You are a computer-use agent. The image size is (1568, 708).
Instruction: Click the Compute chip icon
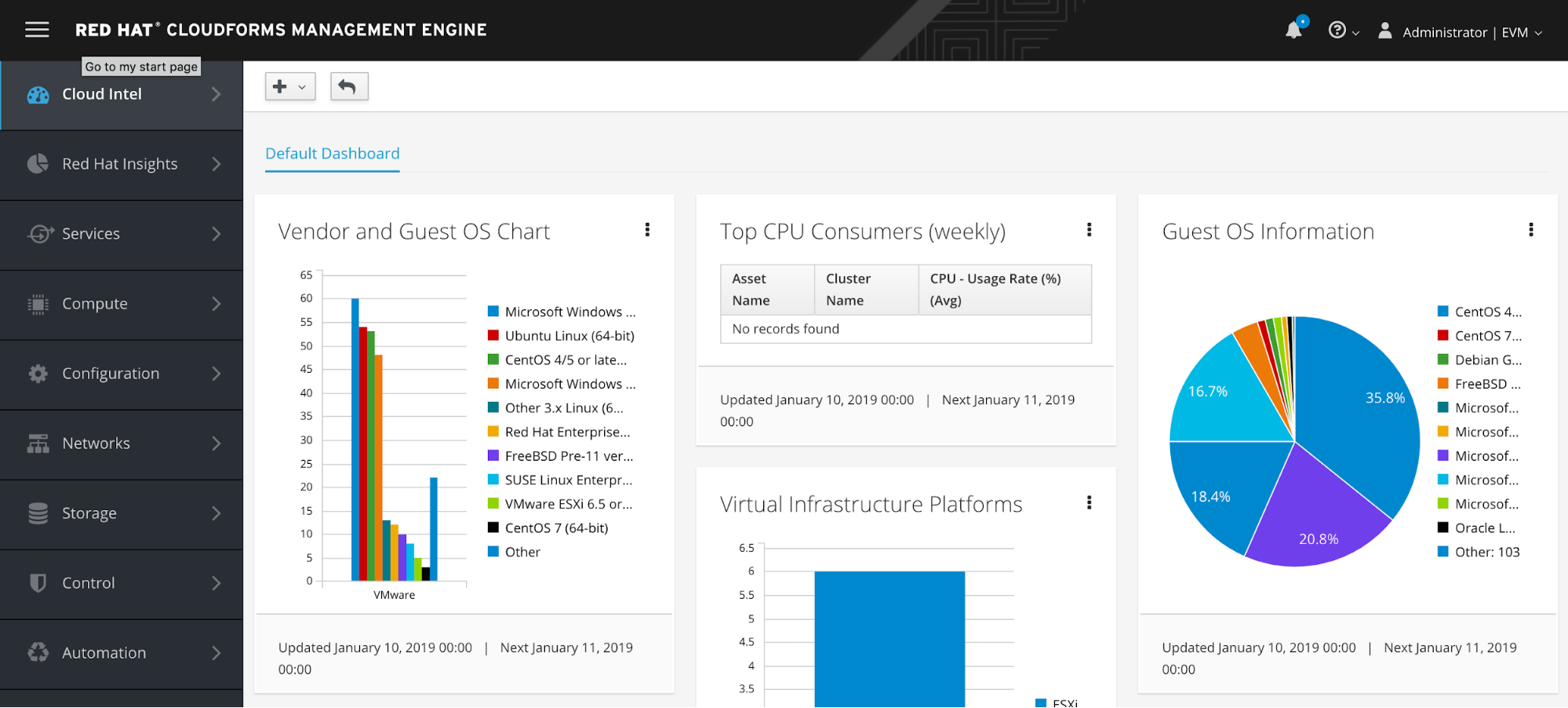point(38,304)
